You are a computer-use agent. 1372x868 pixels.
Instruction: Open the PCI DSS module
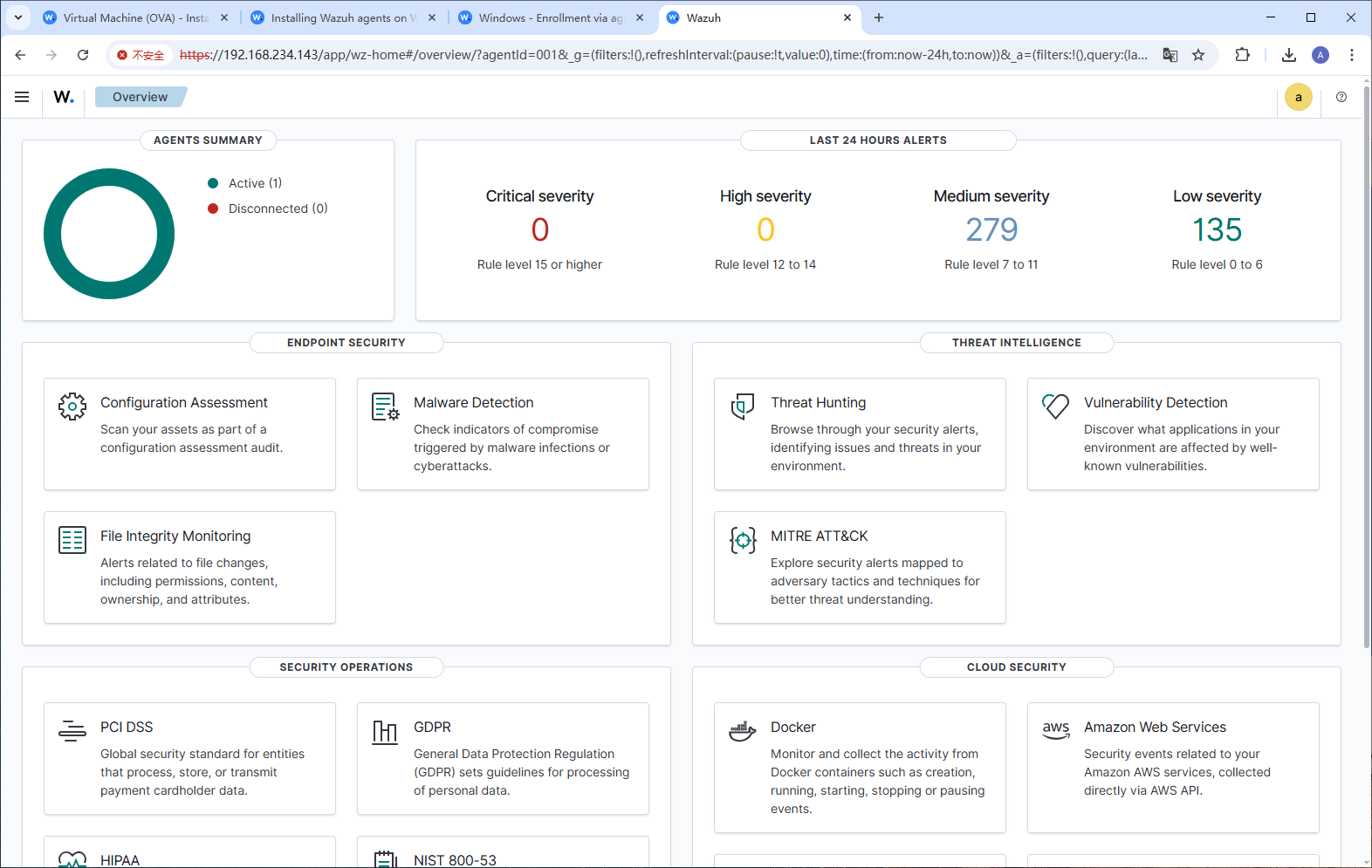click(x=189, y=758)
